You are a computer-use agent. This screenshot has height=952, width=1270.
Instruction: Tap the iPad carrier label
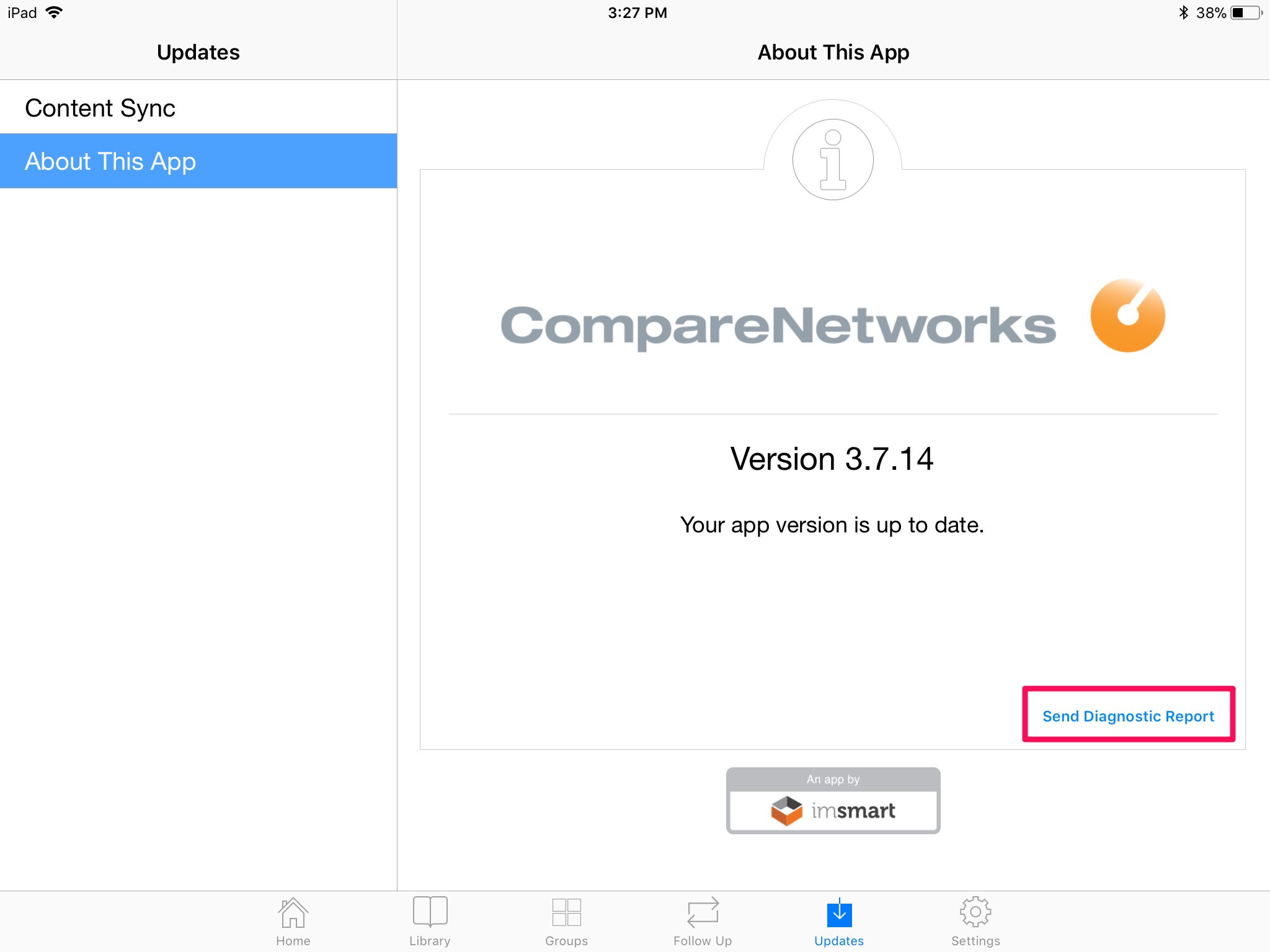pyautogui.click(x=22, y=12)
